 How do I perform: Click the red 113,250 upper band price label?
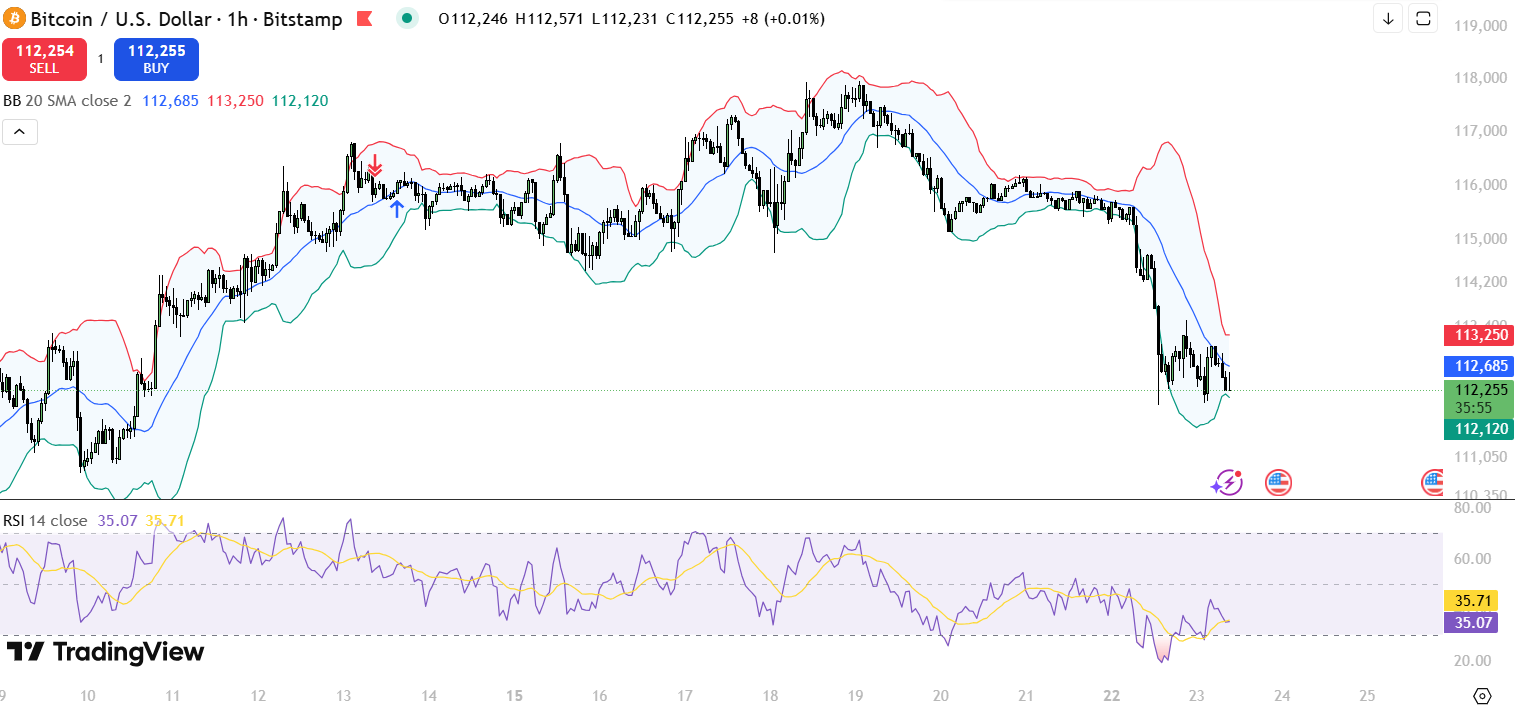coord(1478,335)
